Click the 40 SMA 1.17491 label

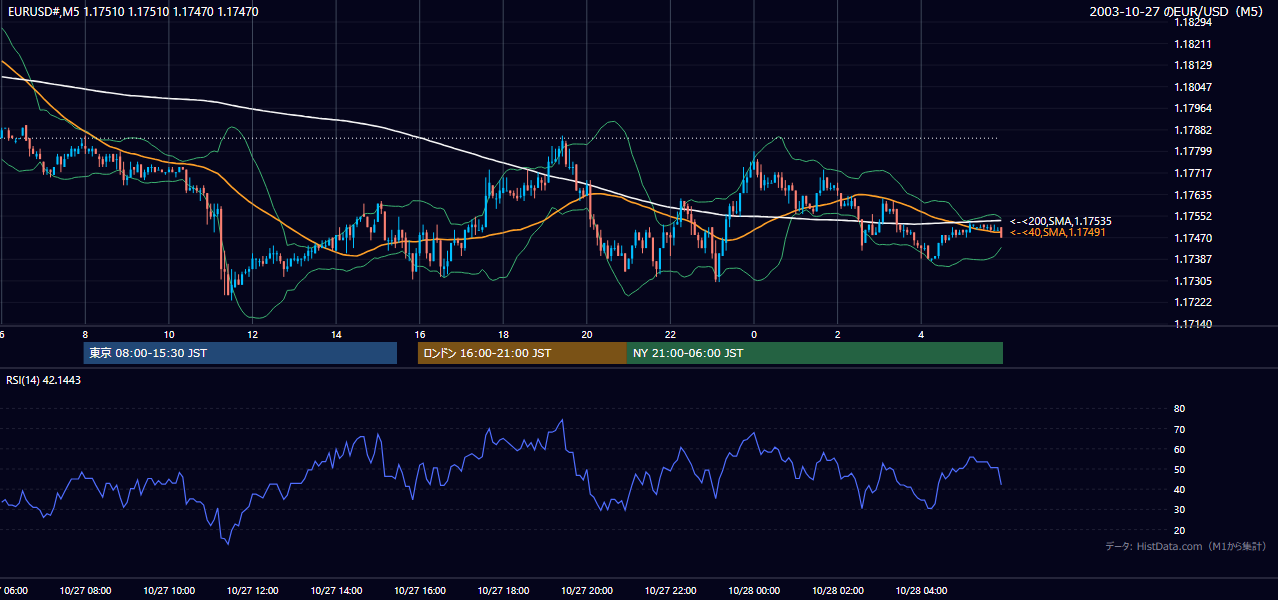tap(1058, 232)
